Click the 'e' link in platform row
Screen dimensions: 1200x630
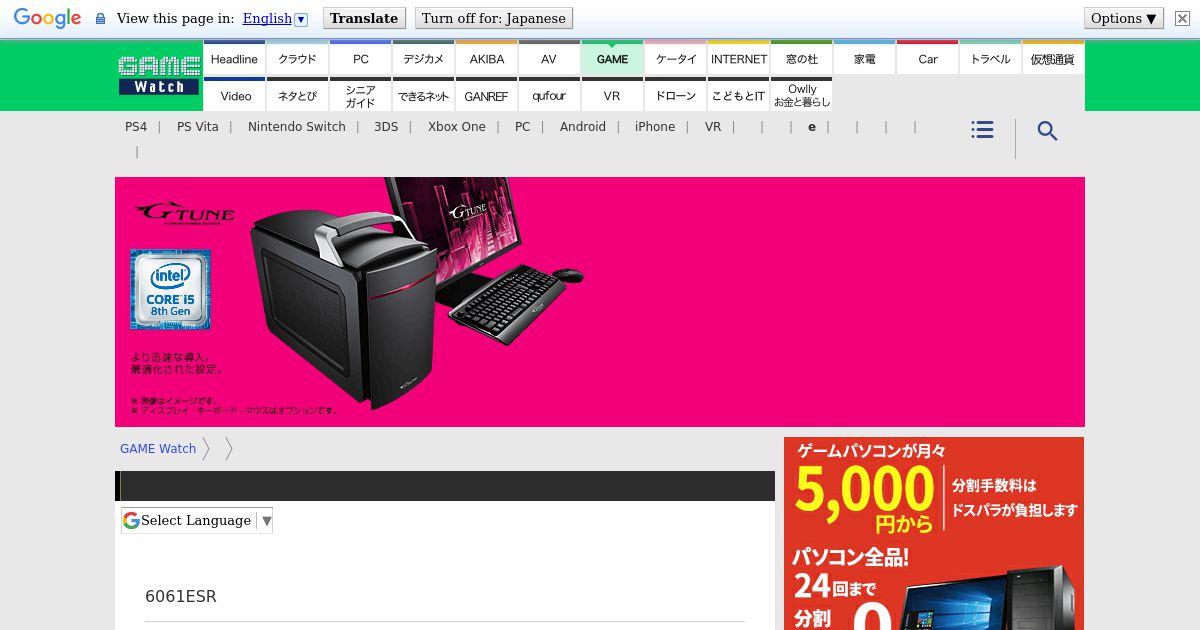[x=812, y=127]
